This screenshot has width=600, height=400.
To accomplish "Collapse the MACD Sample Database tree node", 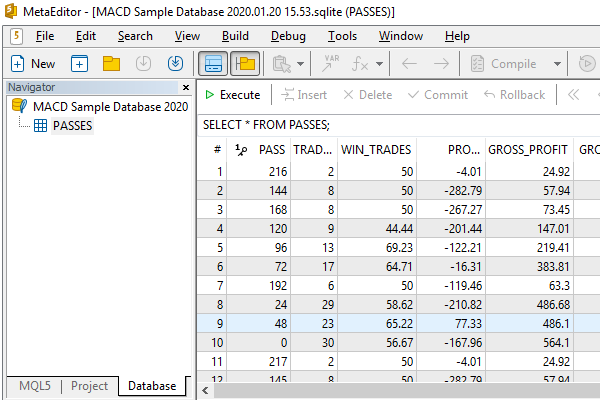I will point(19,107).
